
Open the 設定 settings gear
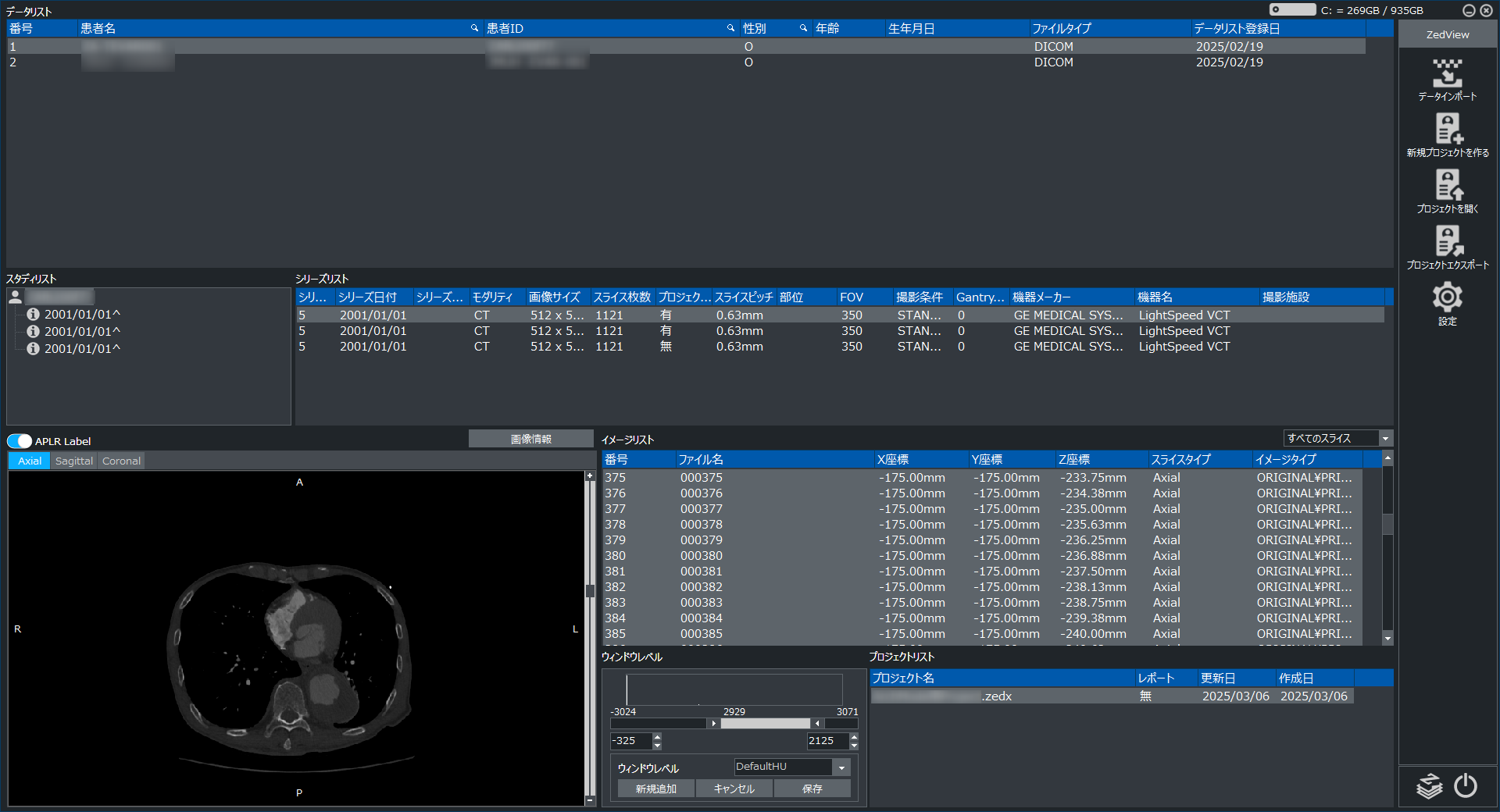click(1448, 304)
